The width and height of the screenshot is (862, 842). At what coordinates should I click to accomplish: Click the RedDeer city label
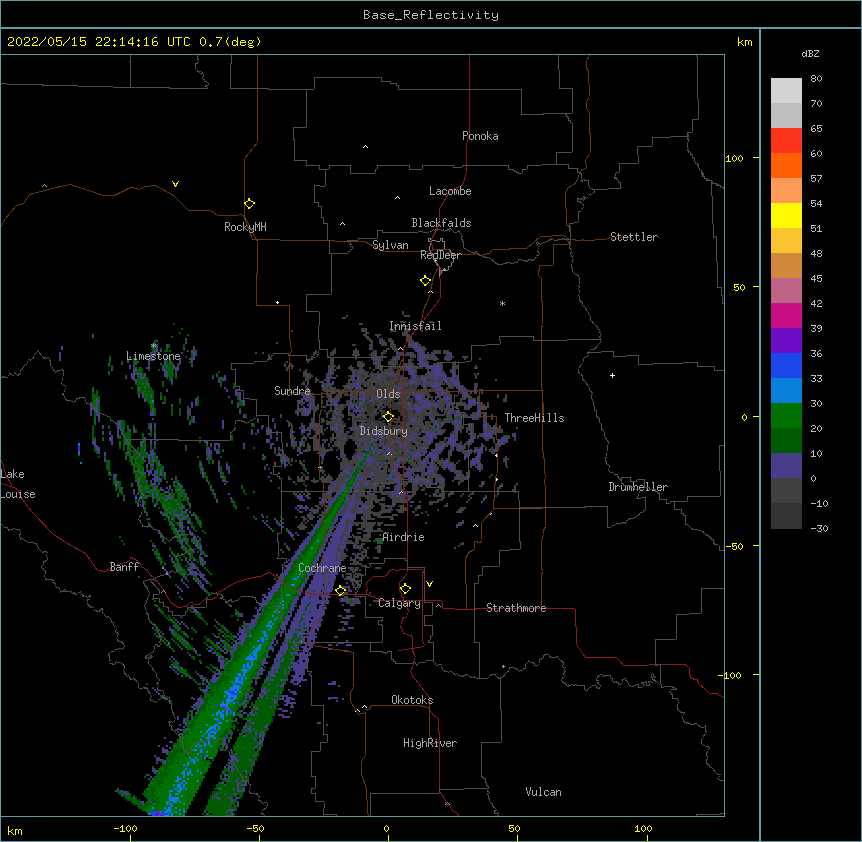(440, 255)
